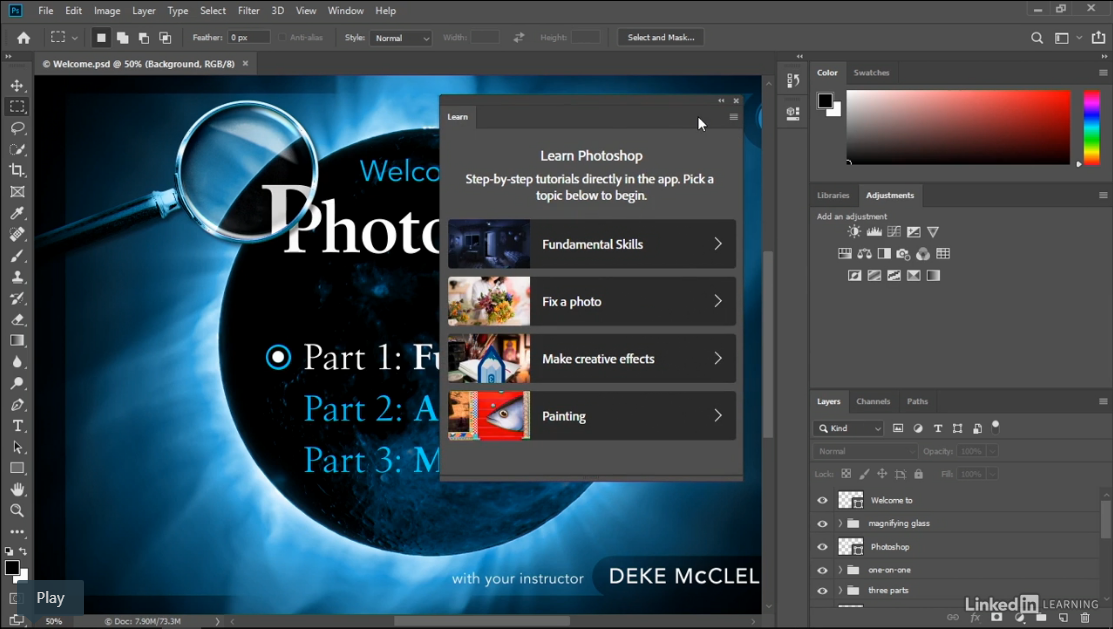The height and width of the screenshot is (629, 1113).
Task: Select Add to selection mode
Action: [122, 38]
